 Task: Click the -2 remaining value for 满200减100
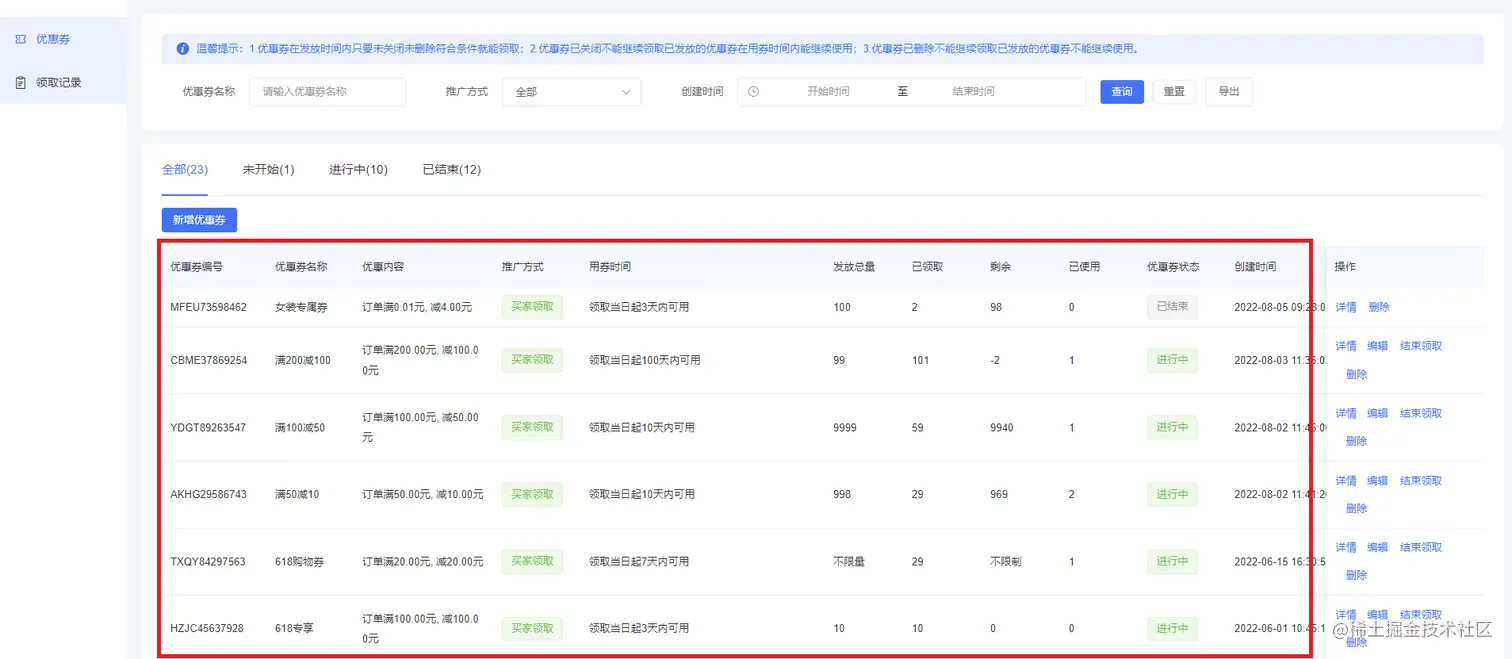click(995, 360)
